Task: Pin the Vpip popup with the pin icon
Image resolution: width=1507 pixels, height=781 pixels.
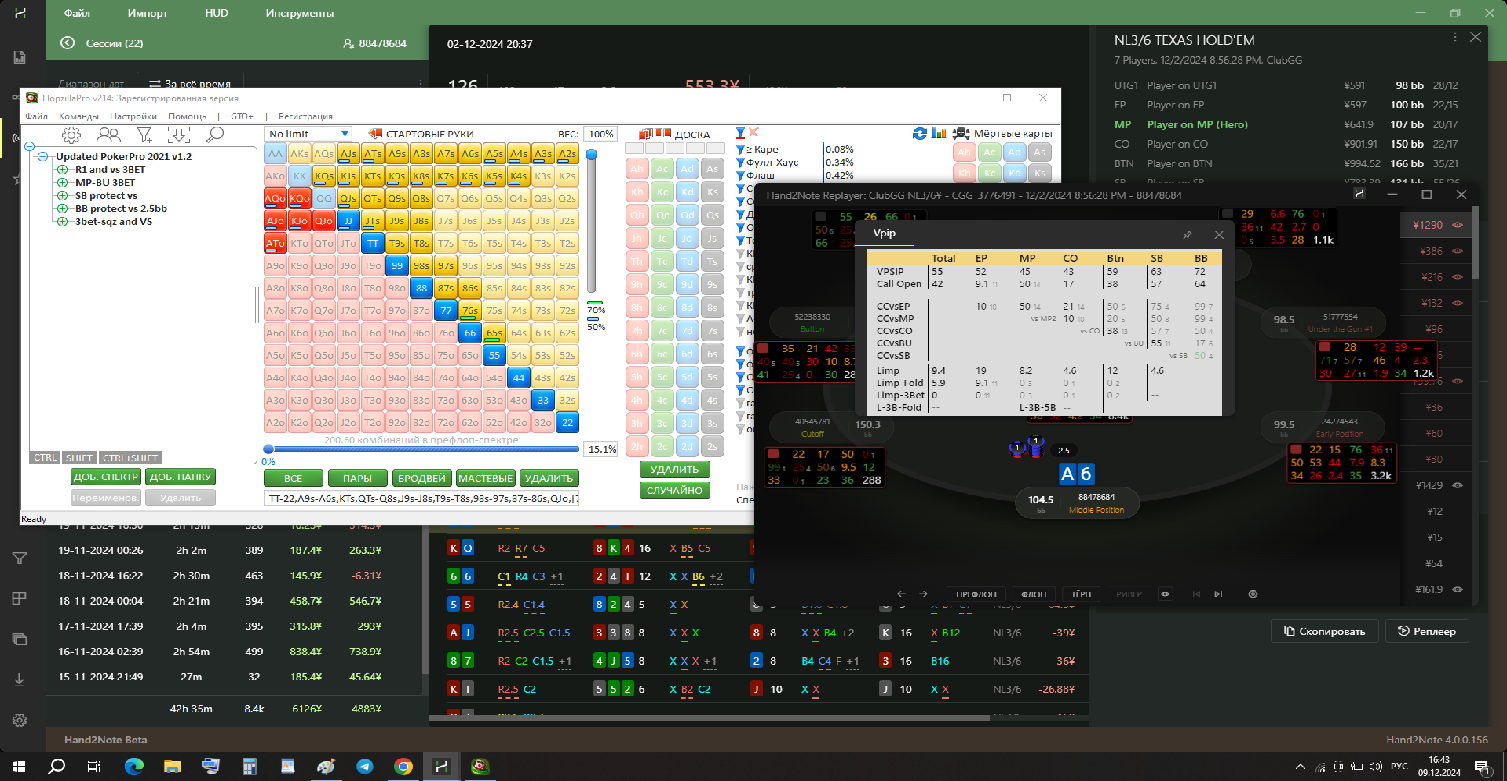Action: click(x=1187, y=235)
